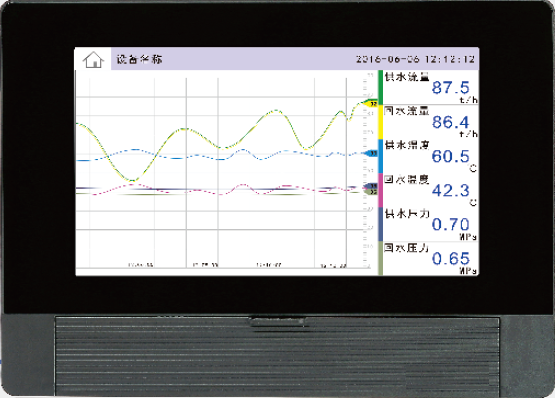Screen dimensions: 555x398
Task: Tap the 86.4 t/h return flow value
Action: pyautogui.click(x=450, y=122)
